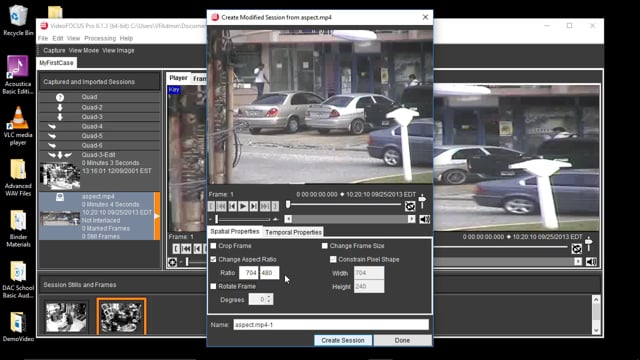640x360 pixels.
Task: Select the Quad-6 session
Action: point(100,145)
